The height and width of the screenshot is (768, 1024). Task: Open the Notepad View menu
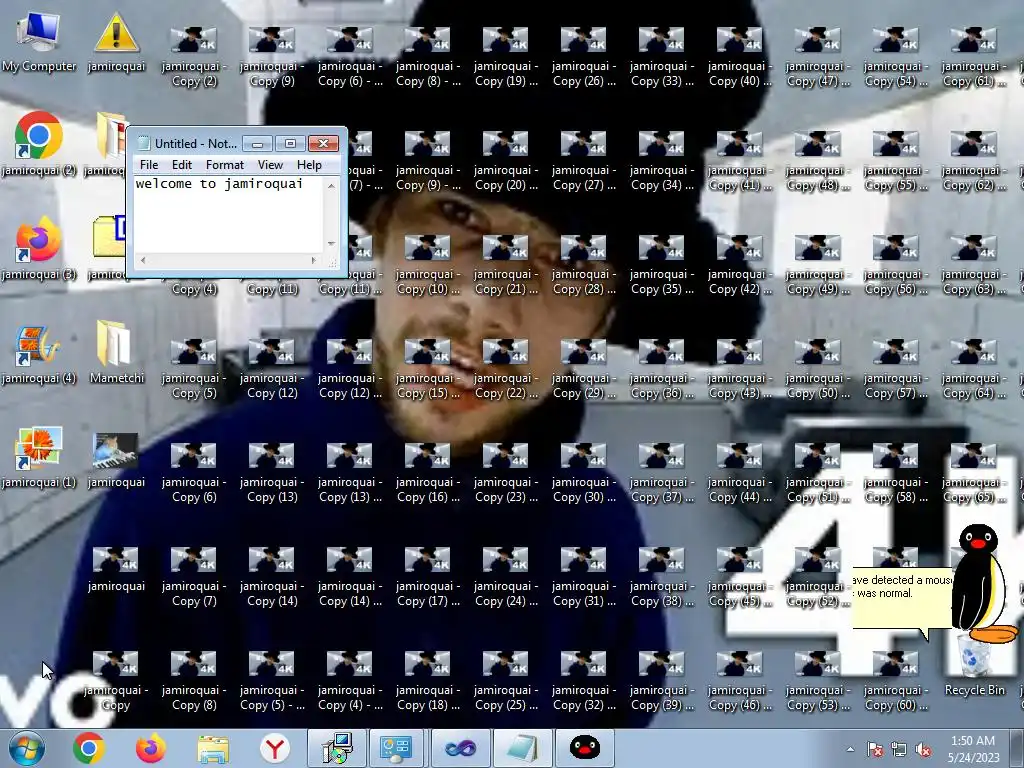270,165
